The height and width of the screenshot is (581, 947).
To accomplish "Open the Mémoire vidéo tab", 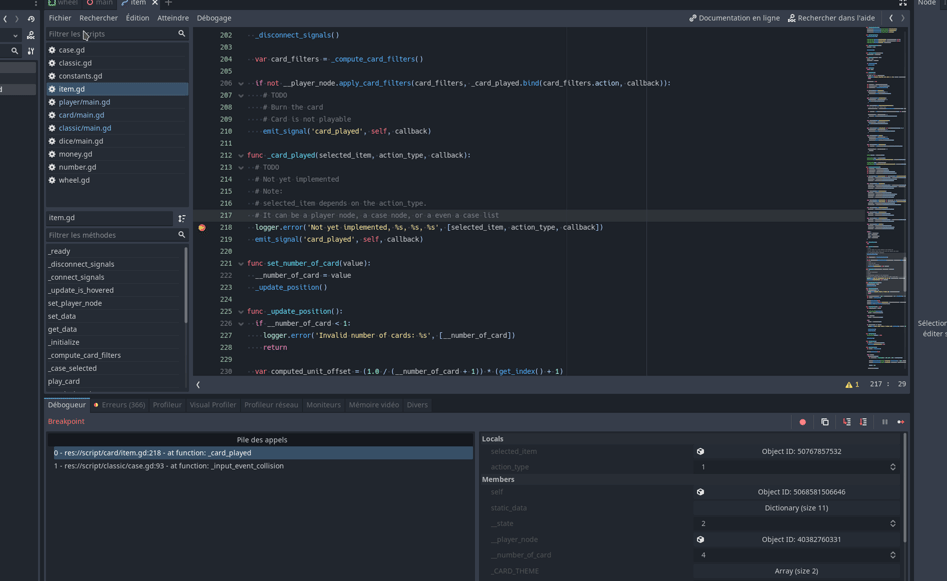I will [x=374, y=405].
